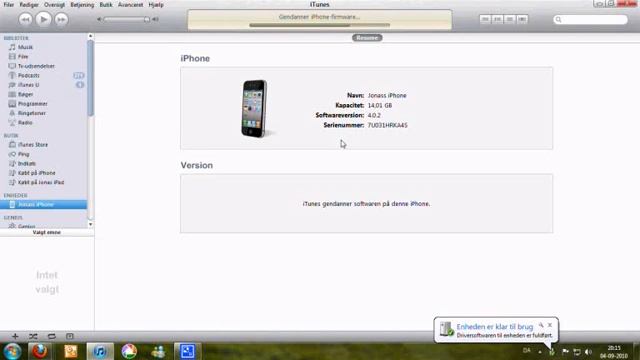Open Film in the library sidebar
This screenshot has height=360, width=640.
point(23,56)
